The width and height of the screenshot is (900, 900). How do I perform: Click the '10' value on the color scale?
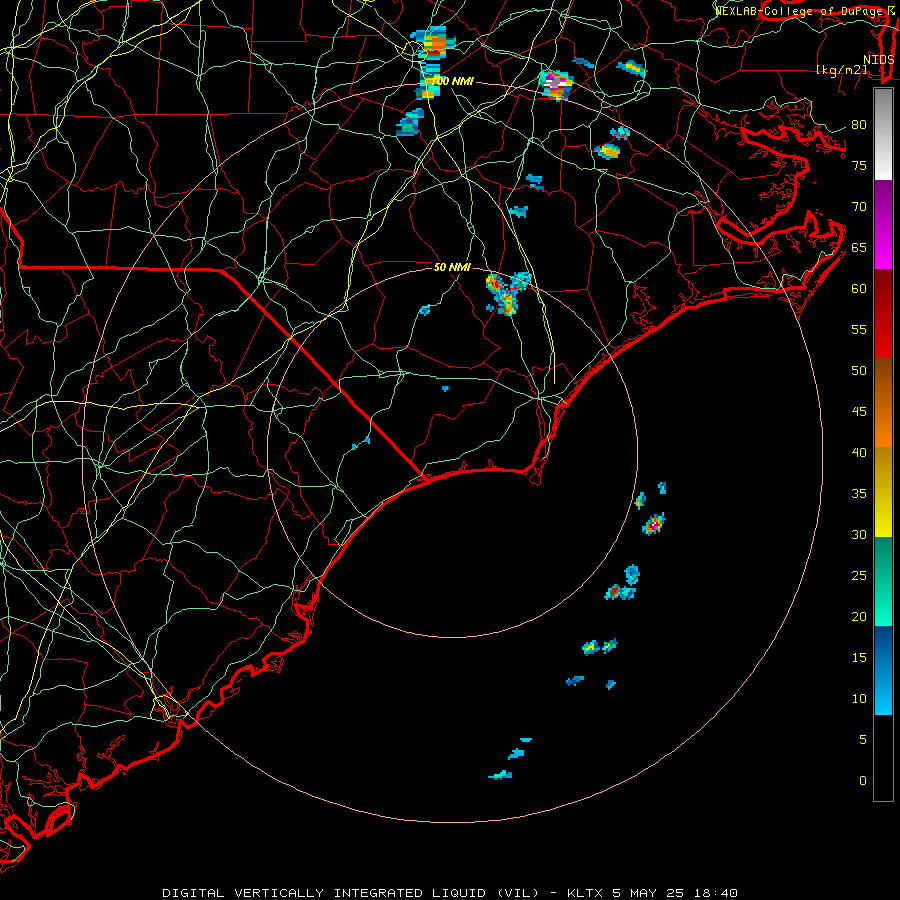point(859,699)
